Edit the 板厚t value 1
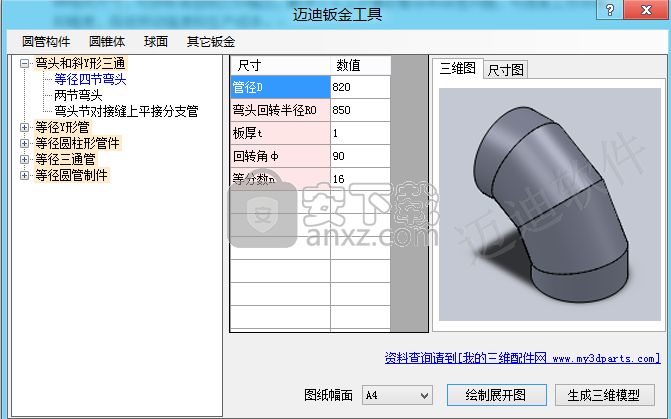Image resolution: width=671 pixels, height=419 pixels. click(x=360, y=133)
